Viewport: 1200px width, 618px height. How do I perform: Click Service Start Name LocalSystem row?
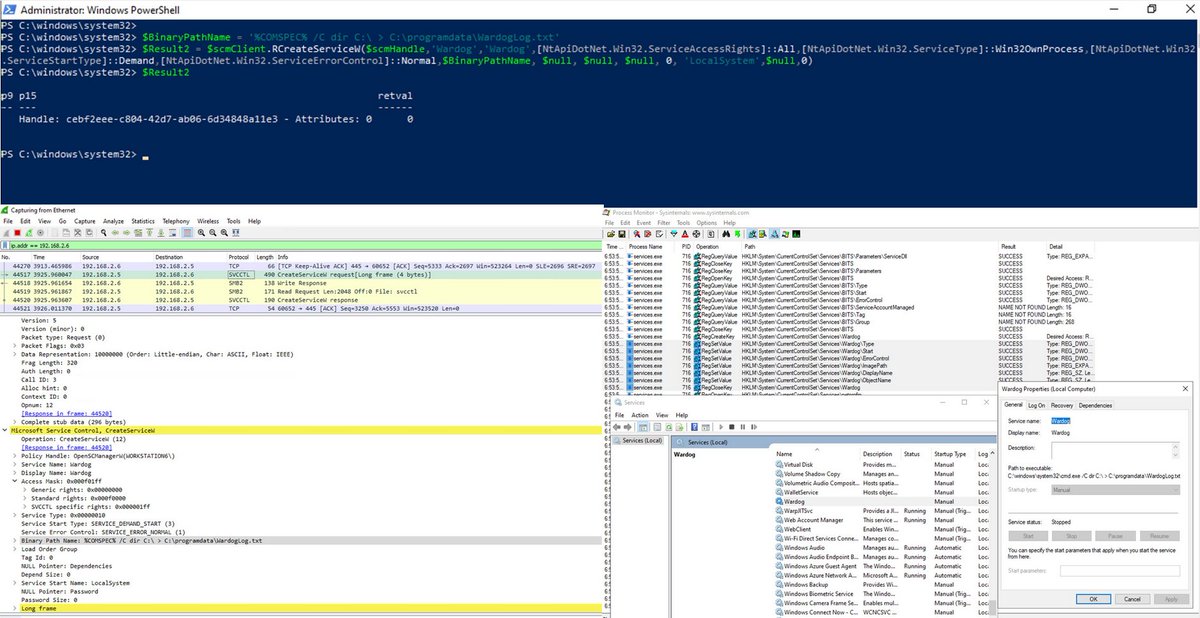pyautogui.click(x=76, y=582)
